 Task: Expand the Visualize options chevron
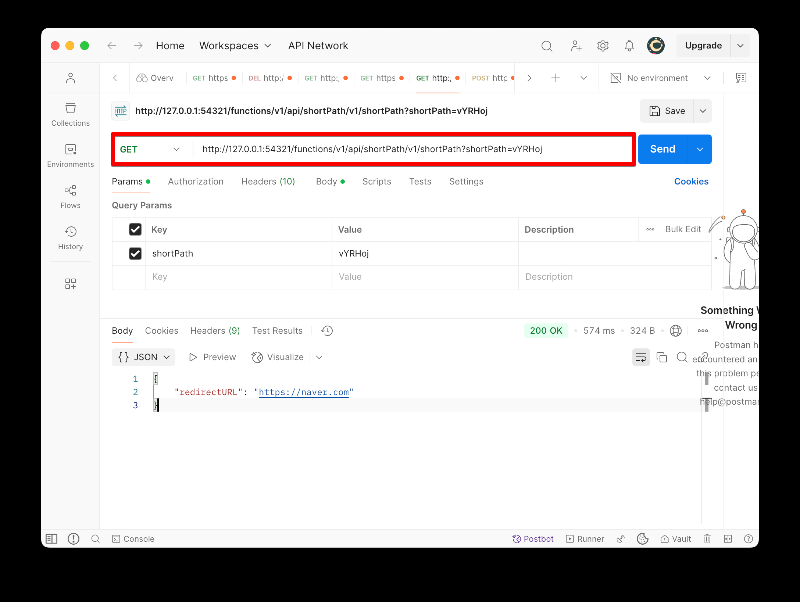[x=319, y=358]
